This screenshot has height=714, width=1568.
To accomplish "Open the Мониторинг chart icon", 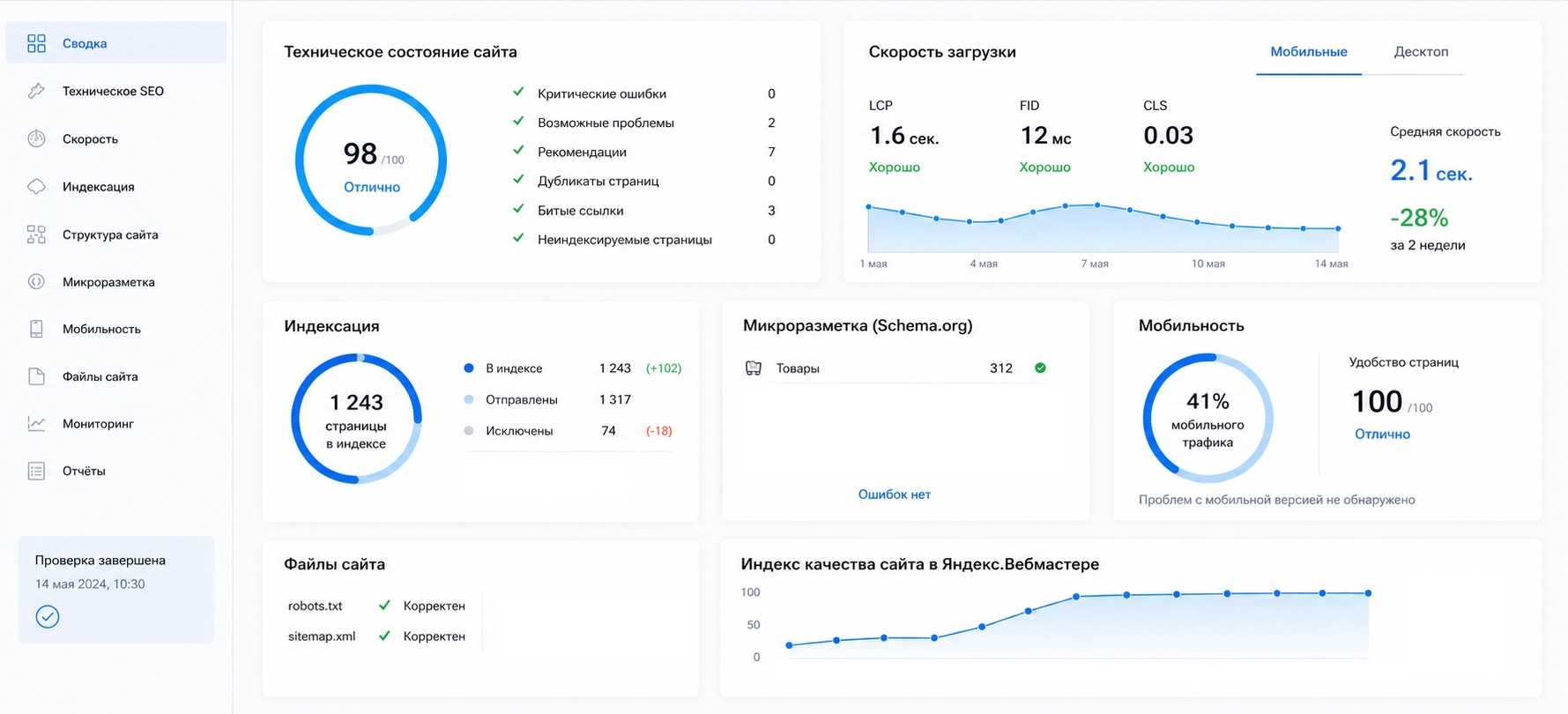I will pos(36,423).
